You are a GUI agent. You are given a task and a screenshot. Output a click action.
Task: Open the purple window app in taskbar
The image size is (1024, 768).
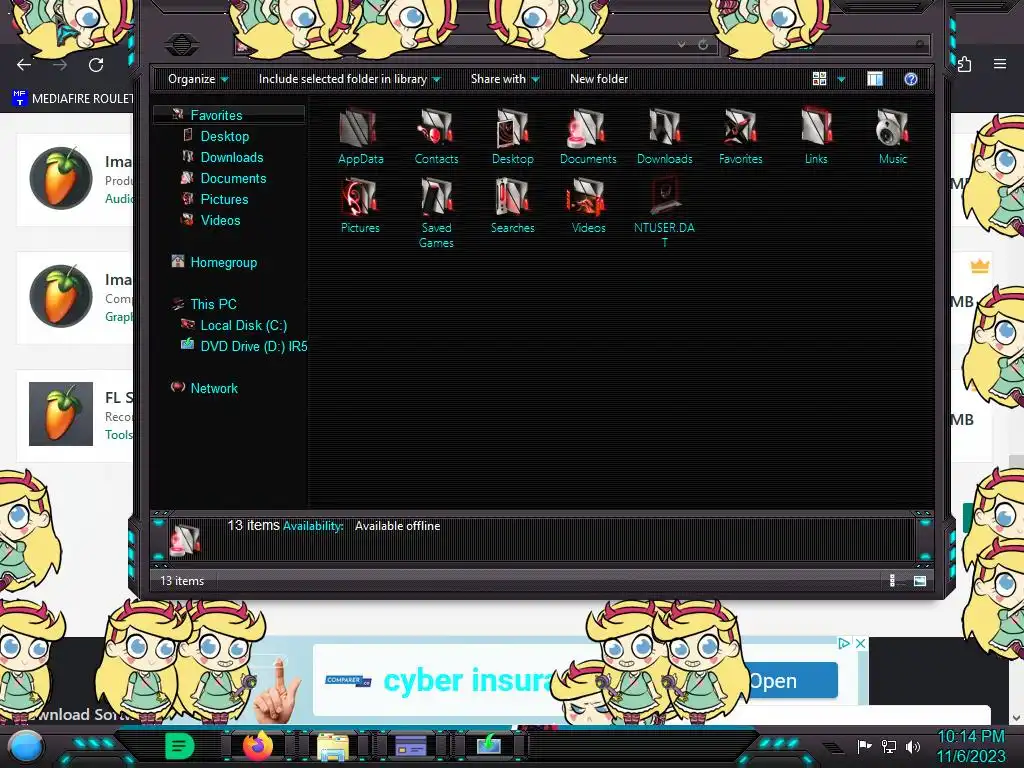pos(411,745)
